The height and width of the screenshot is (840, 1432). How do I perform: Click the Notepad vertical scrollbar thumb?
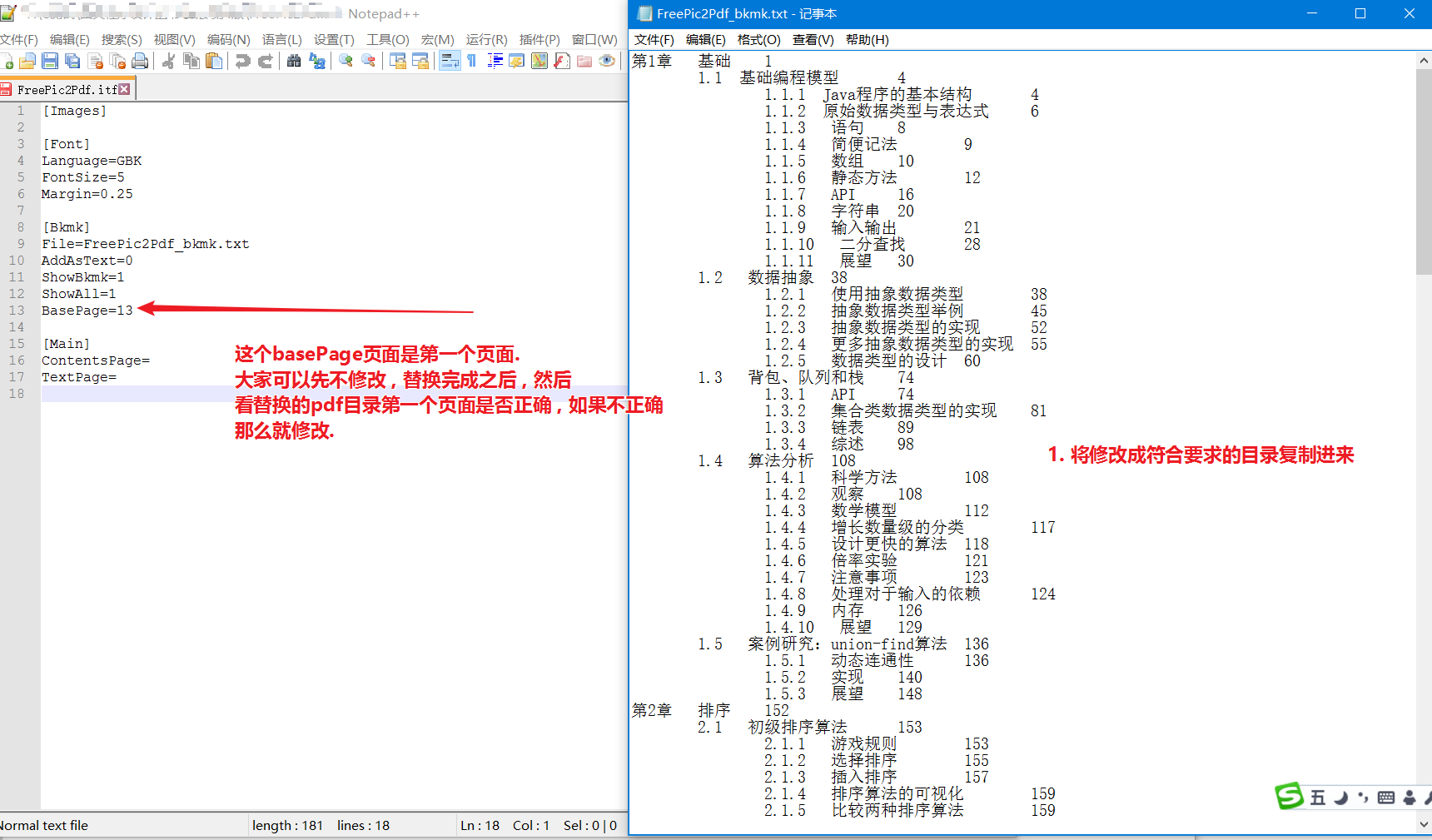coord(1424,171)
